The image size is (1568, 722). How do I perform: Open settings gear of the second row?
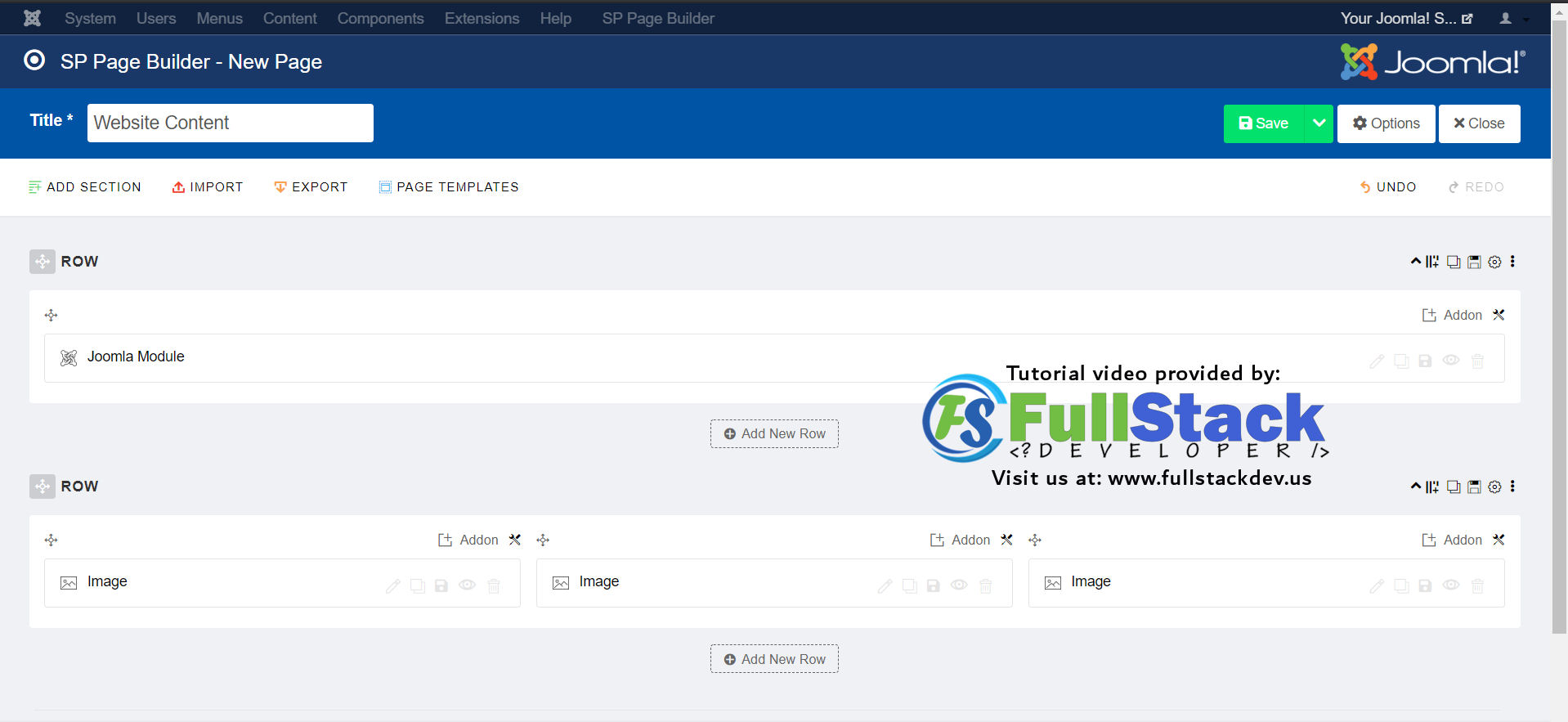[1494, 487]
